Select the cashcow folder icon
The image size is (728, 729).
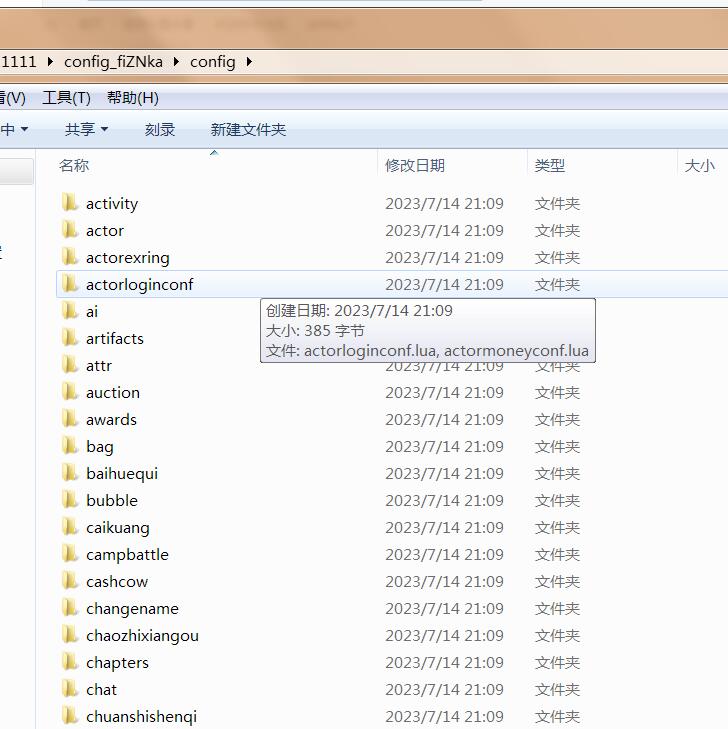tap(70, 581)
